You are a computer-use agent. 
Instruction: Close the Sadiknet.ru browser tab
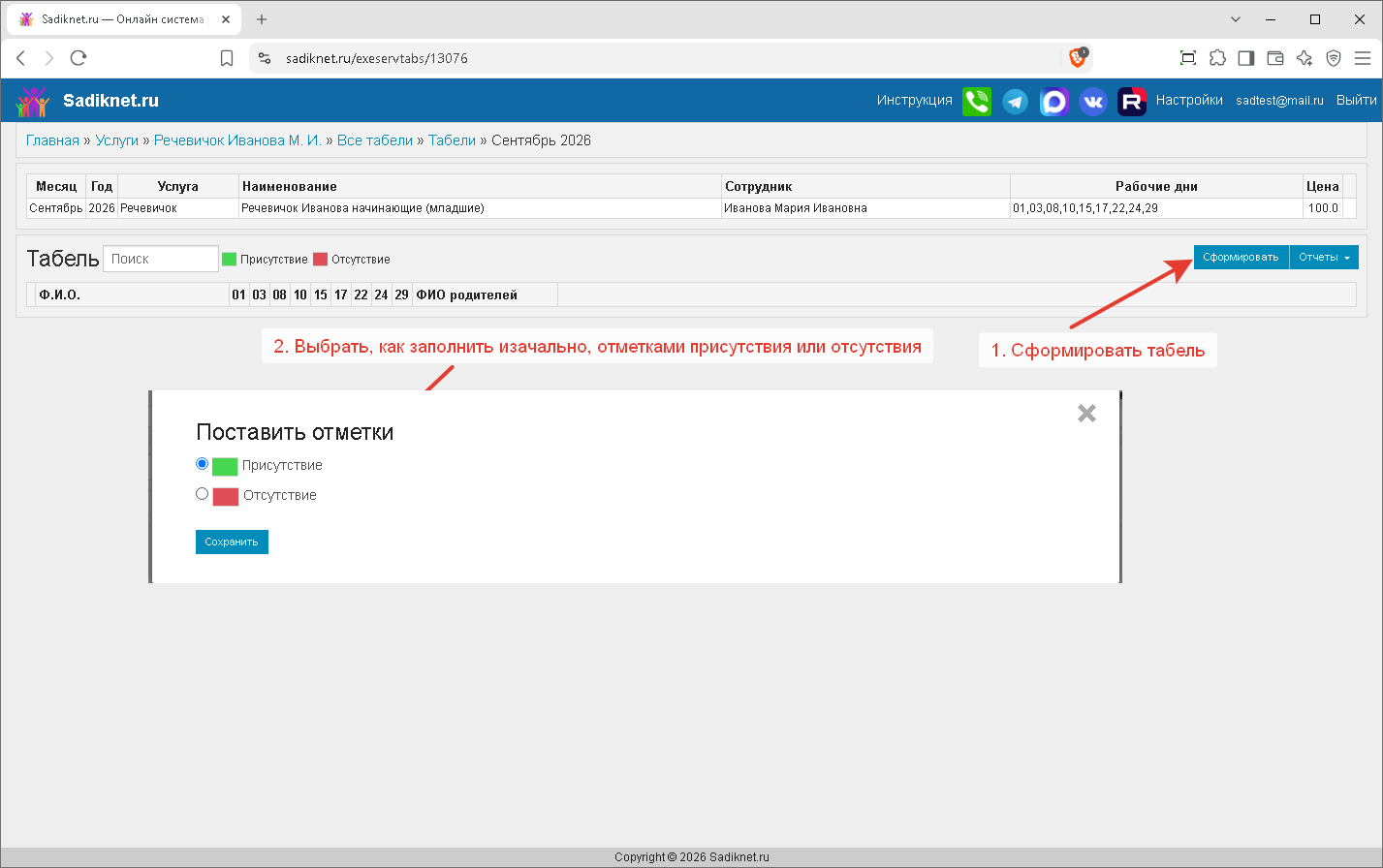[226, 19]
